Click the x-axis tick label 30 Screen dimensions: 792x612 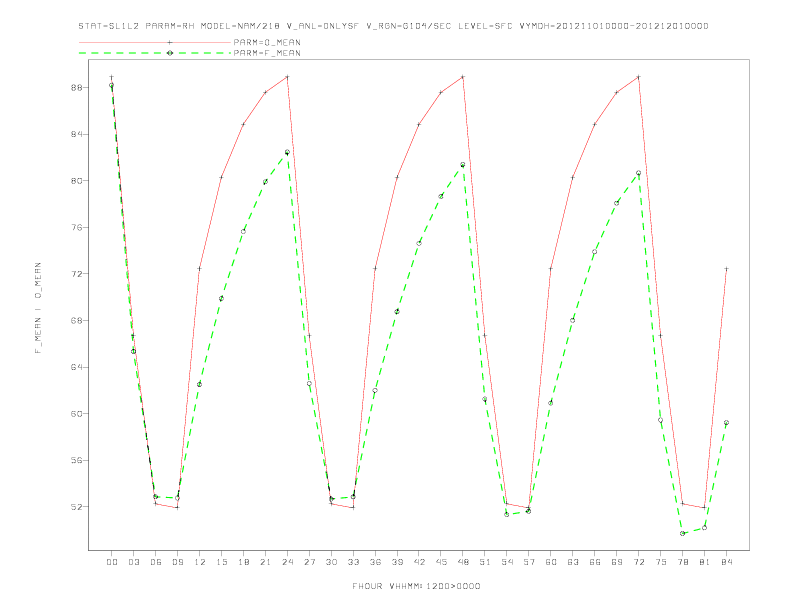(x=331, y=562)
